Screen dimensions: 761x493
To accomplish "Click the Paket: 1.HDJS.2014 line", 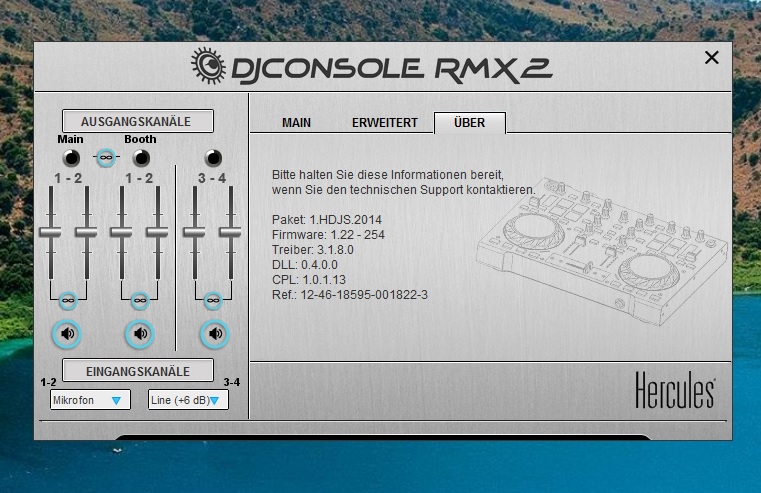I will pyautogui.click(x=327, y=220).
